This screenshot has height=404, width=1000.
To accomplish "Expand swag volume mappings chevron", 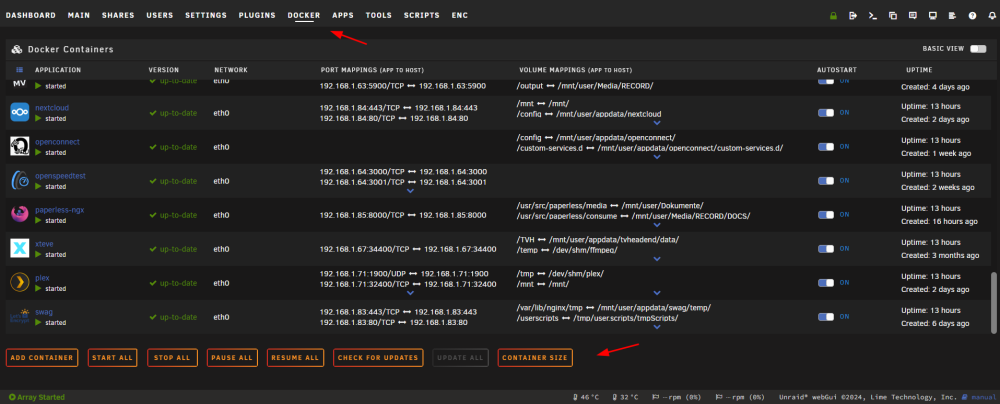I will point(657,327).
